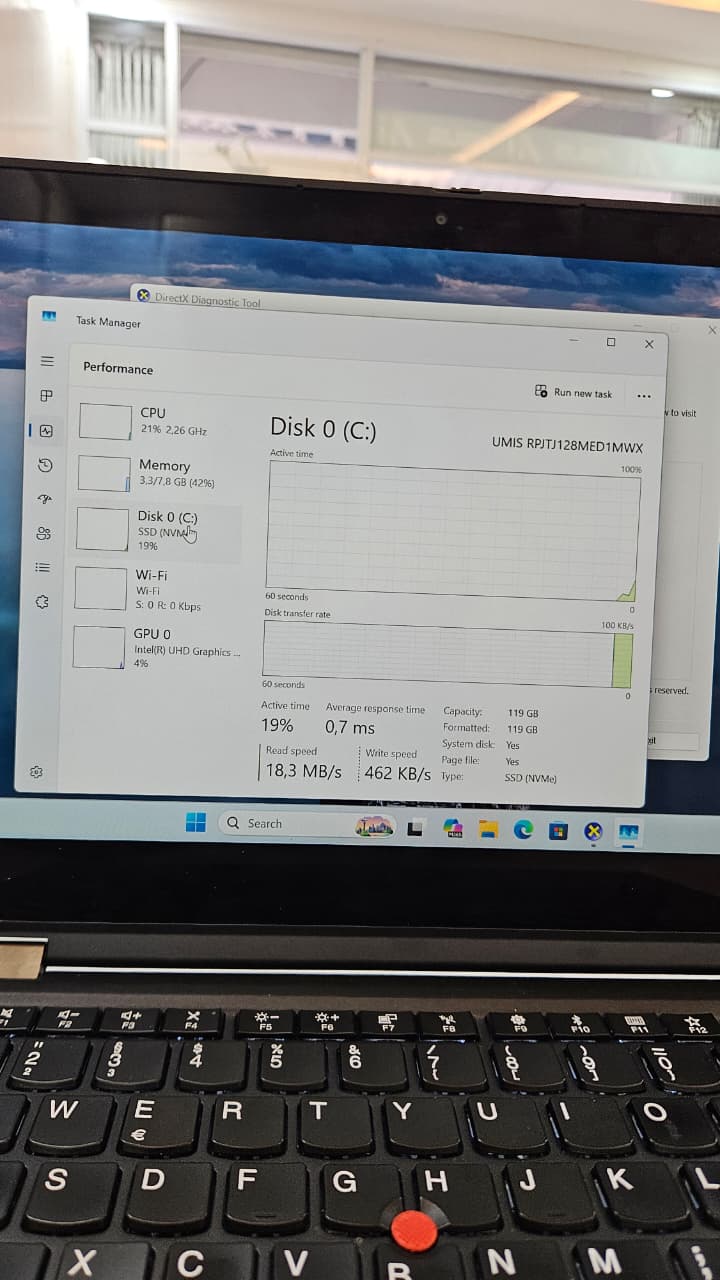Click the Wi-Fi mini graph thumbnail
The image size is (720, 1280).
(100, 589)
